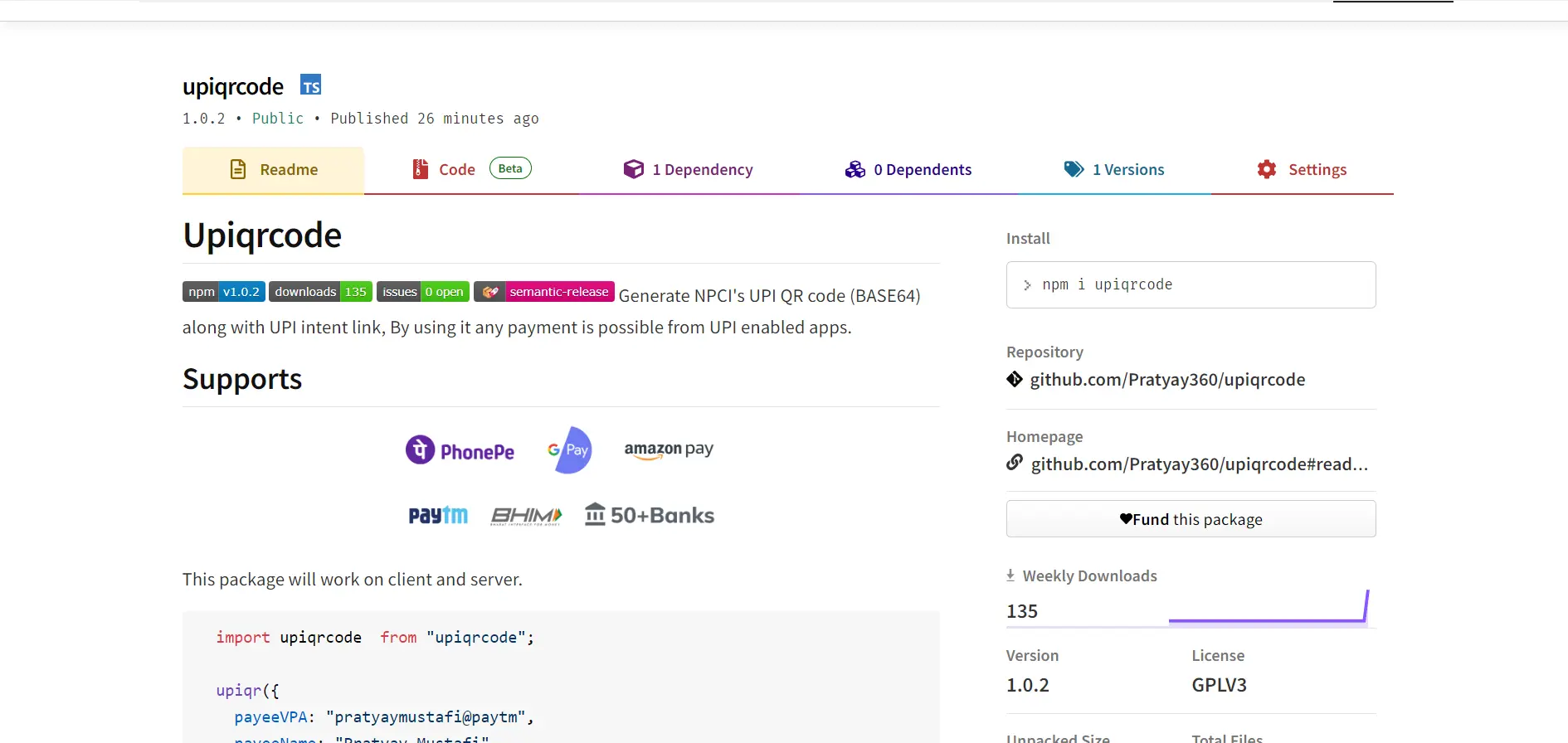The image size is (1568, 743).
Task: Click the Amazon Pay logo
Action: (x=669, y=449)
